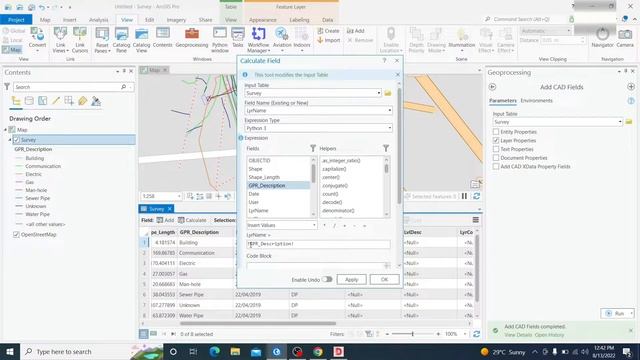Open View Details link
The height and width of the screenshot is (360, 640).
[518, 335]
